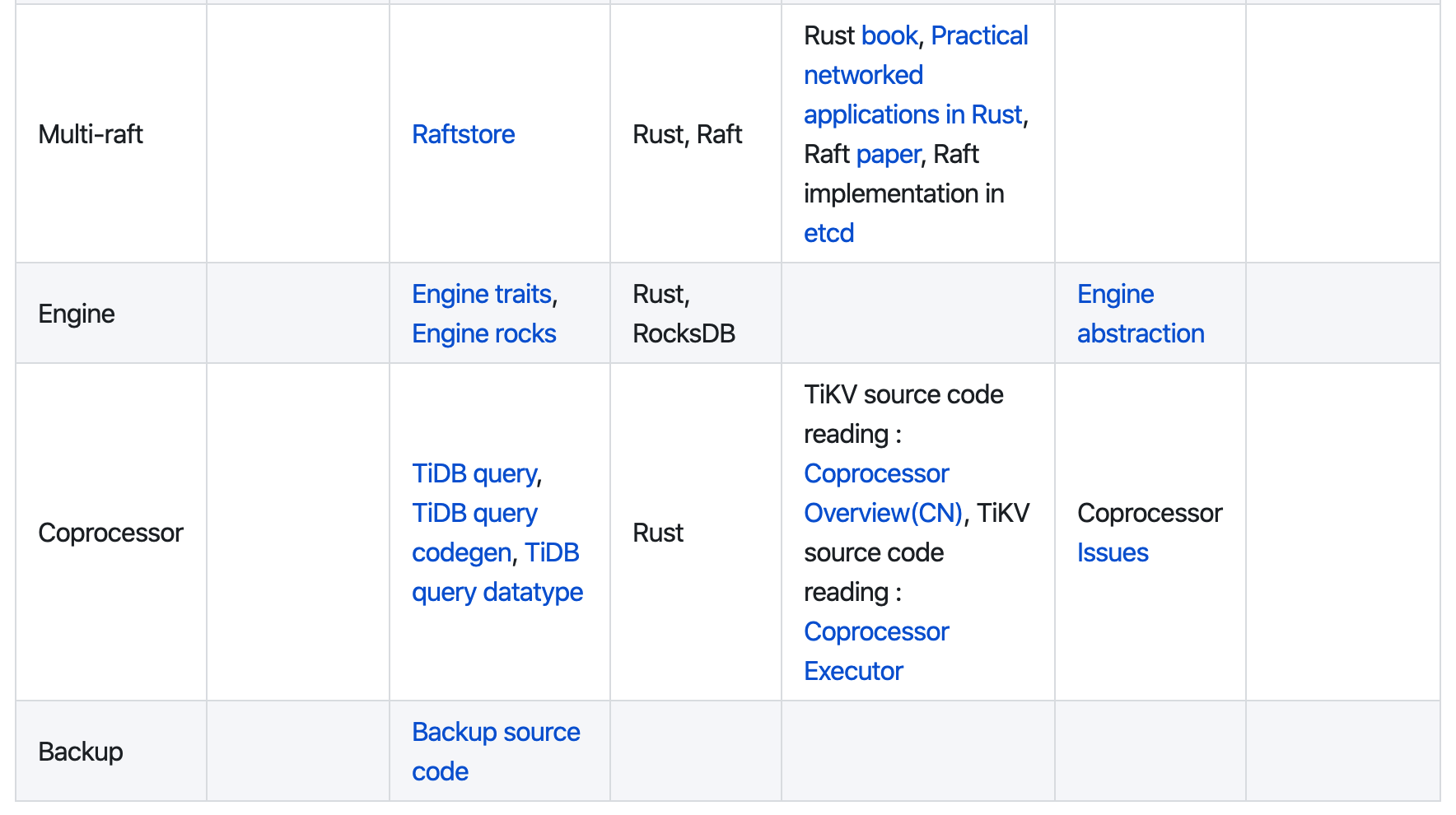The width and height of the screenshot is (1456, 815).
Task: Follow the etcd link
Action: click(x=828, y=233)
